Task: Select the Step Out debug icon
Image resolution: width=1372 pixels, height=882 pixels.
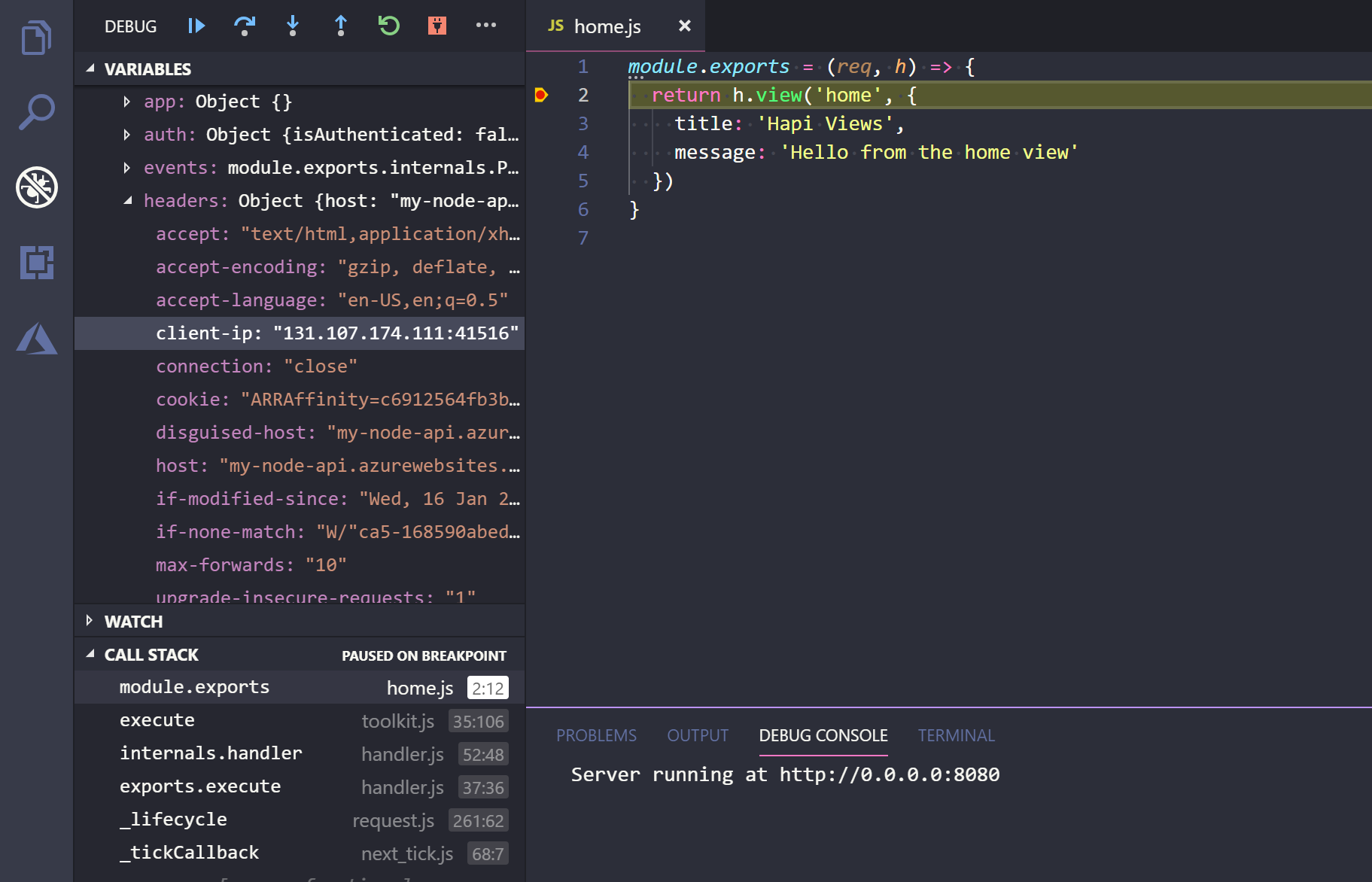Action: point(340,26)
